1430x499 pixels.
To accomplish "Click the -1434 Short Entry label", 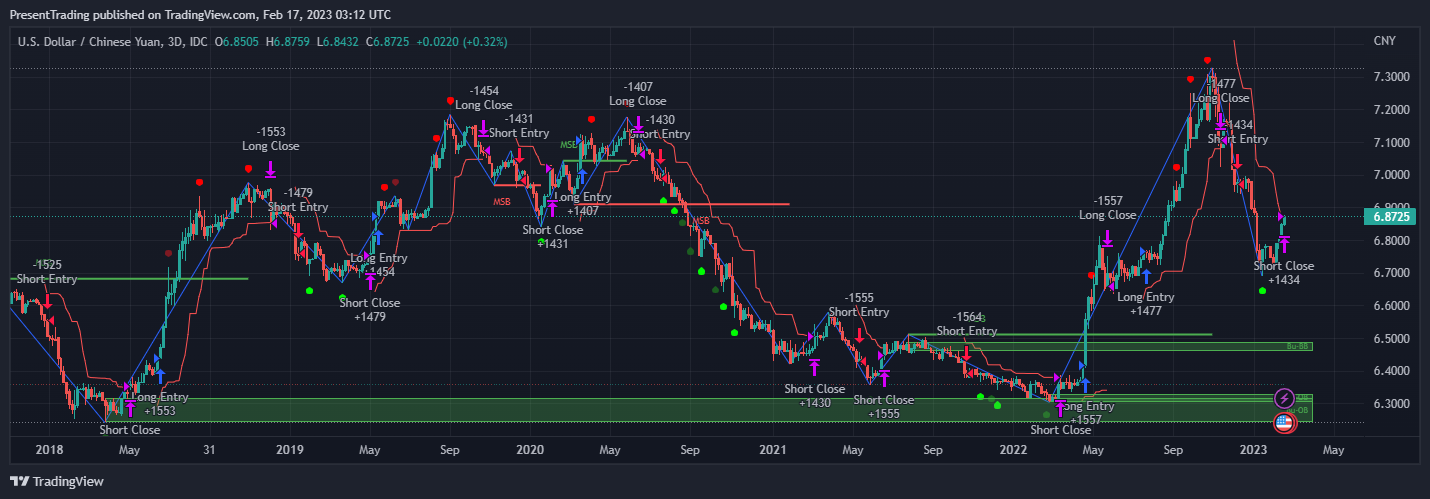I will coord(1238,132).
